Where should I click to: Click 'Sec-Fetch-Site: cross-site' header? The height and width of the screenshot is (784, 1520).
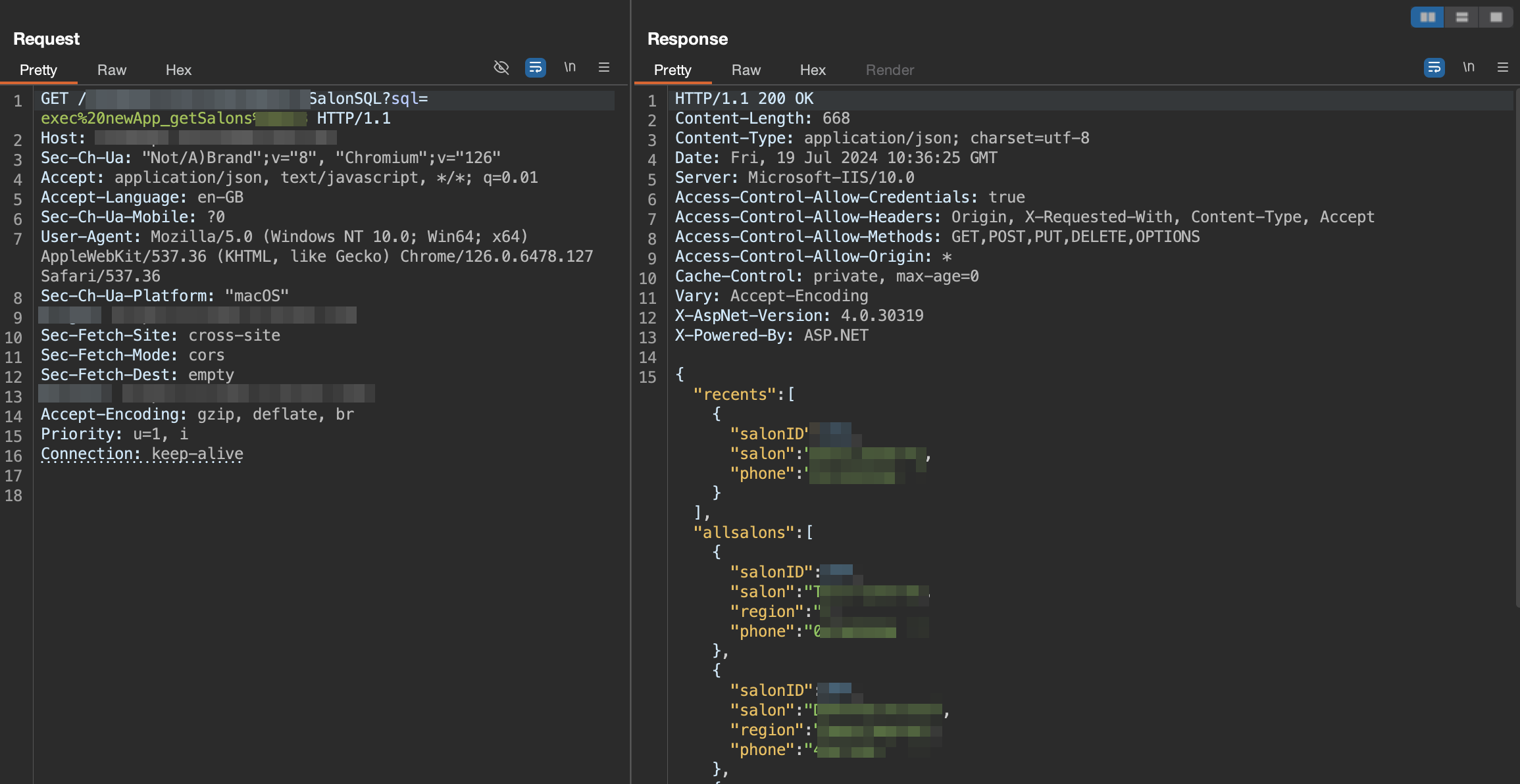[161, 335]
